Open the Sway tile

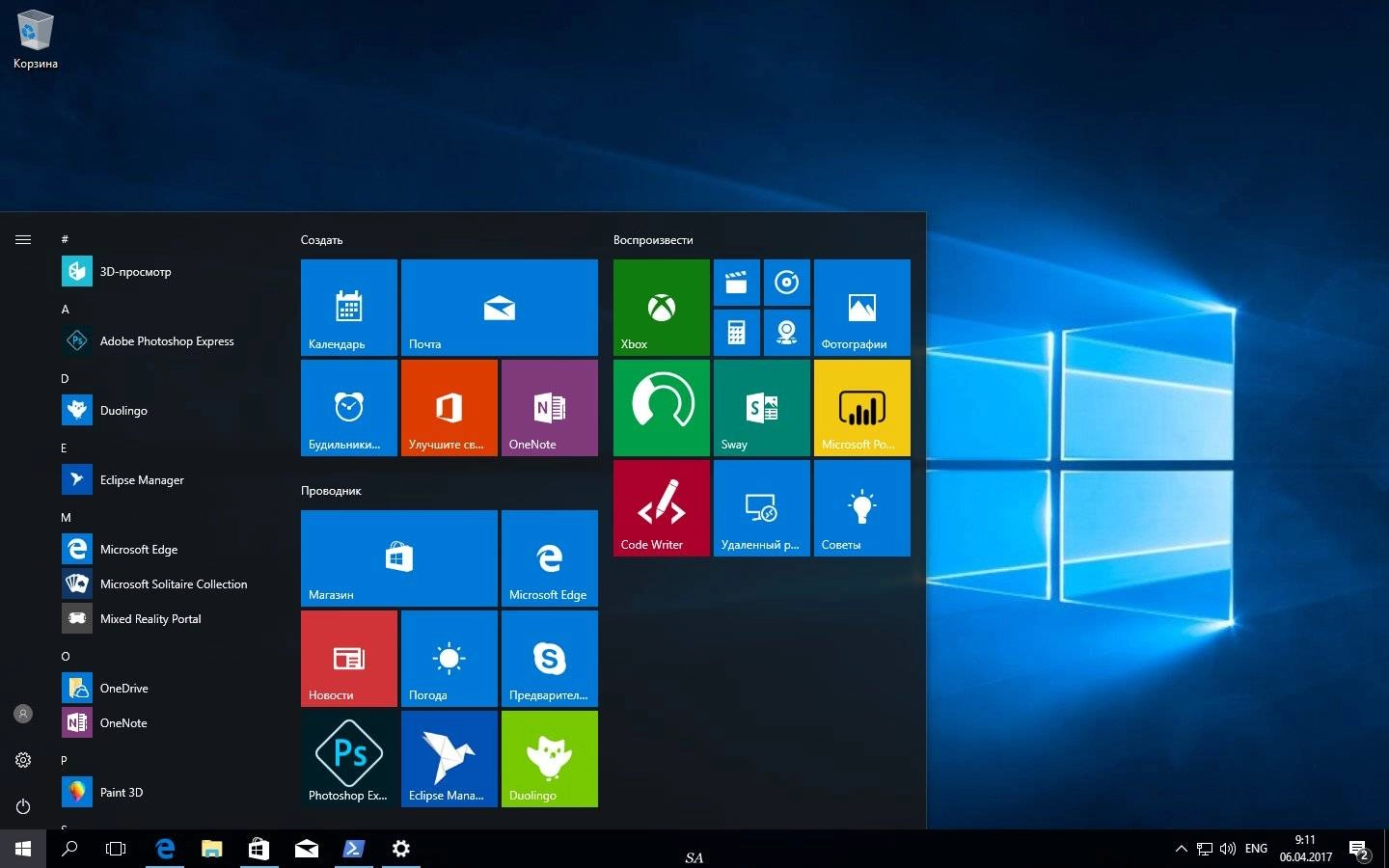point(762,408)
